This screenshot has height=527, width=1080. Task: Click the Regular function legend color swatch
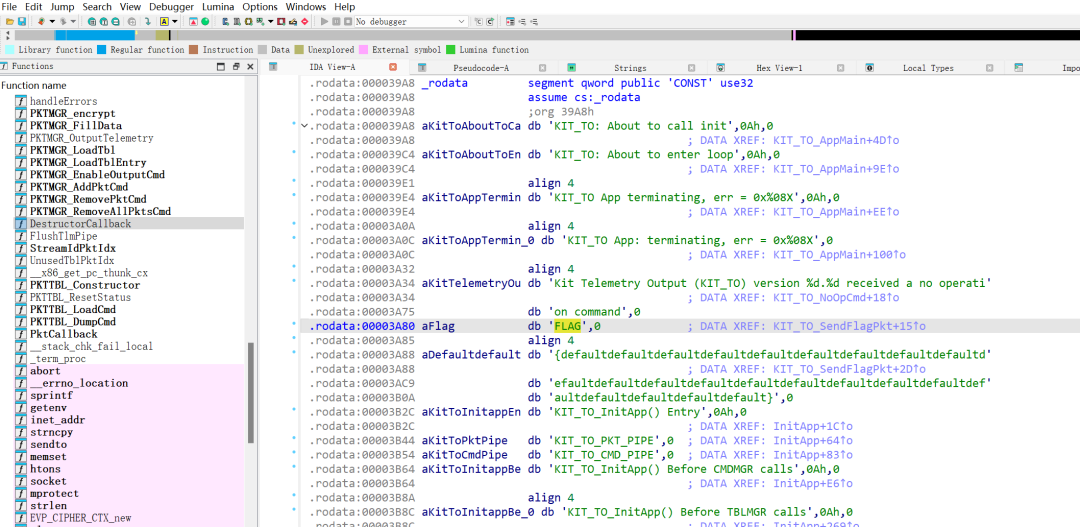[101, 50]
